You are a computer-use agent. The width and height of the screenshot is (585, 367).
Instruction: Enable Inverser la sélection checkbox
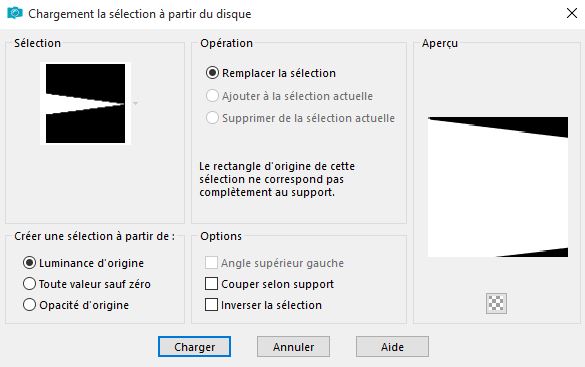click(x=211, y=304)
